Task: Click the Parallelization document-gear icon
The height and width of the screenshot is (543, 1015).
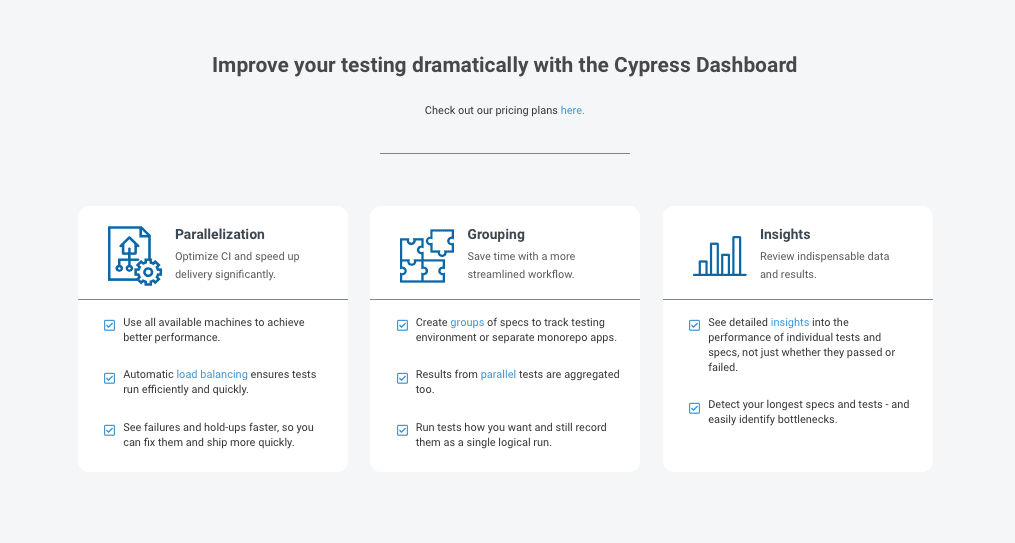Action: pos(135,256)
